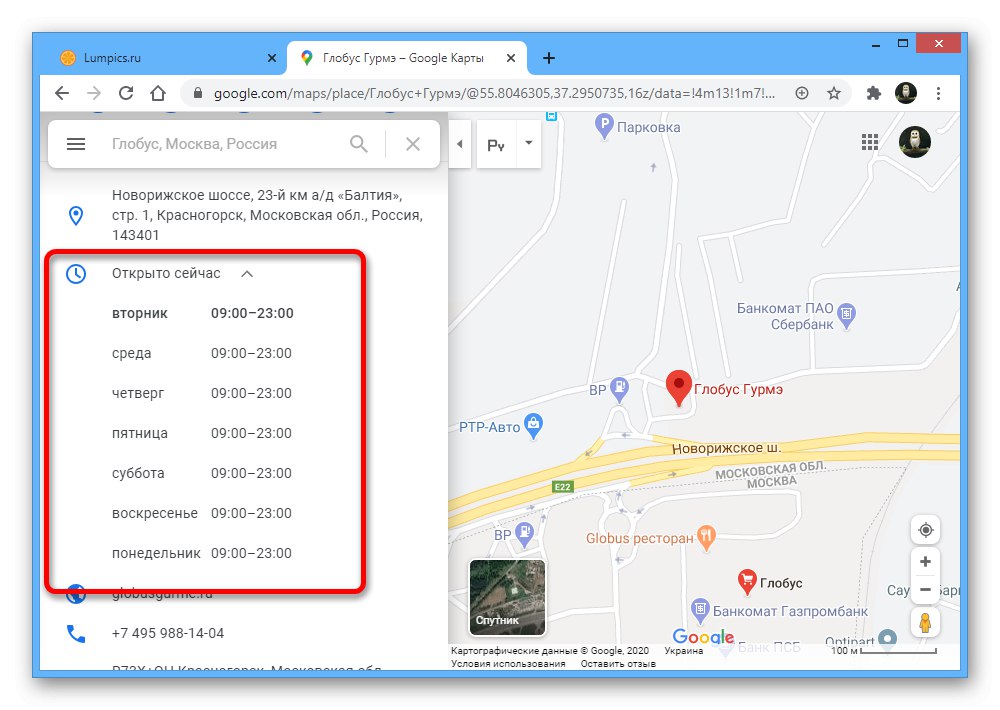
Task: Open the Google account owl avatar on map
Action: [x=915, y=142]
